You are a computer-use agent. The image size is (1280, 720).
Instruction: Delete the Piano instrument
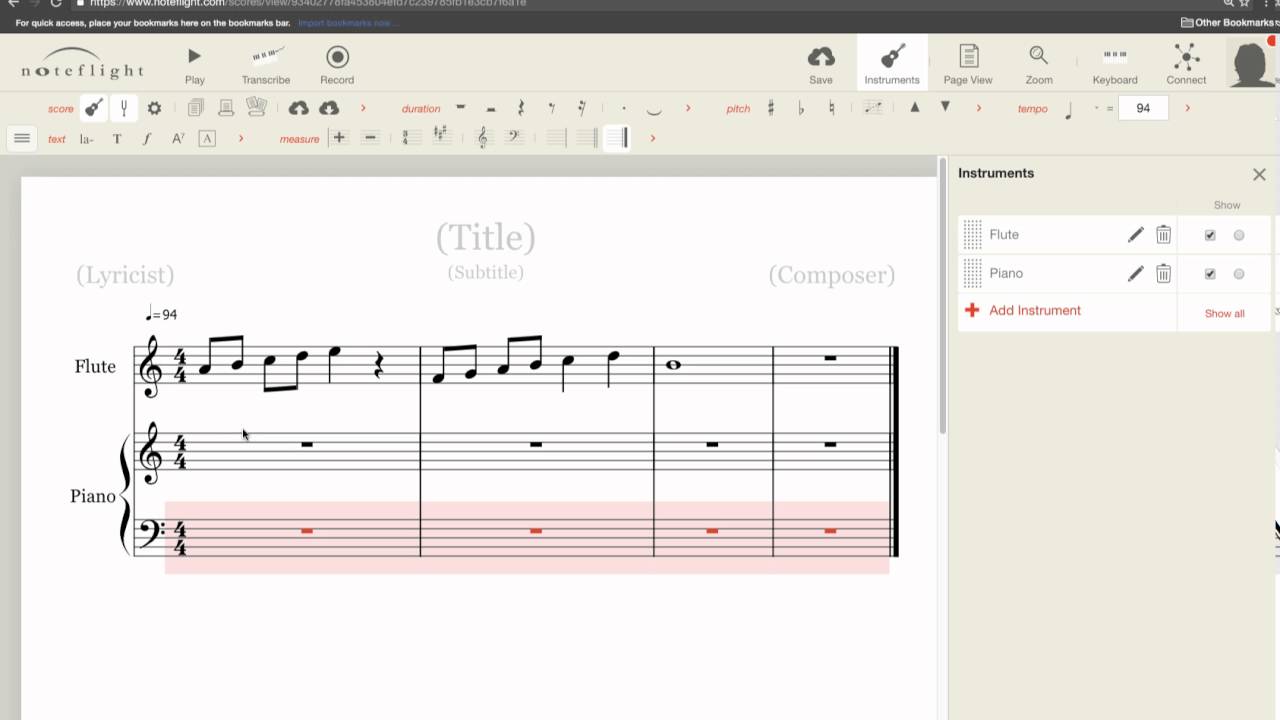[x=1163, y=274]
